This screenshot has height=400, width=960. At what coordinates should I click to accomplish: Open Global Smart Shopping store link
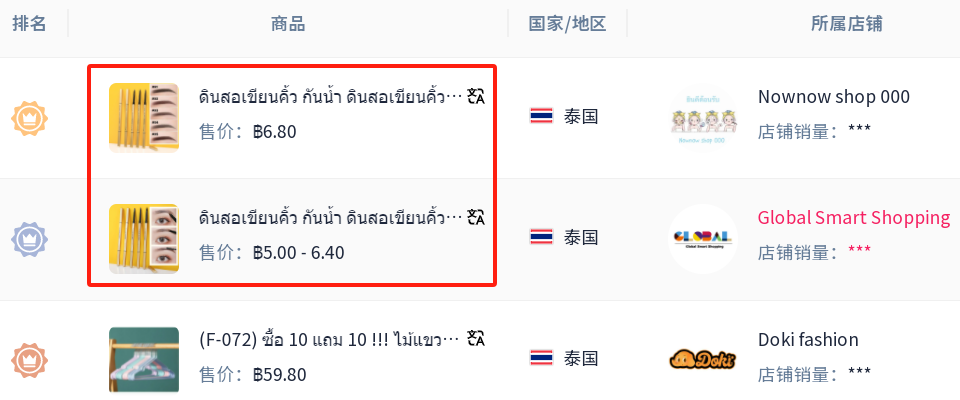coord(853,217)
